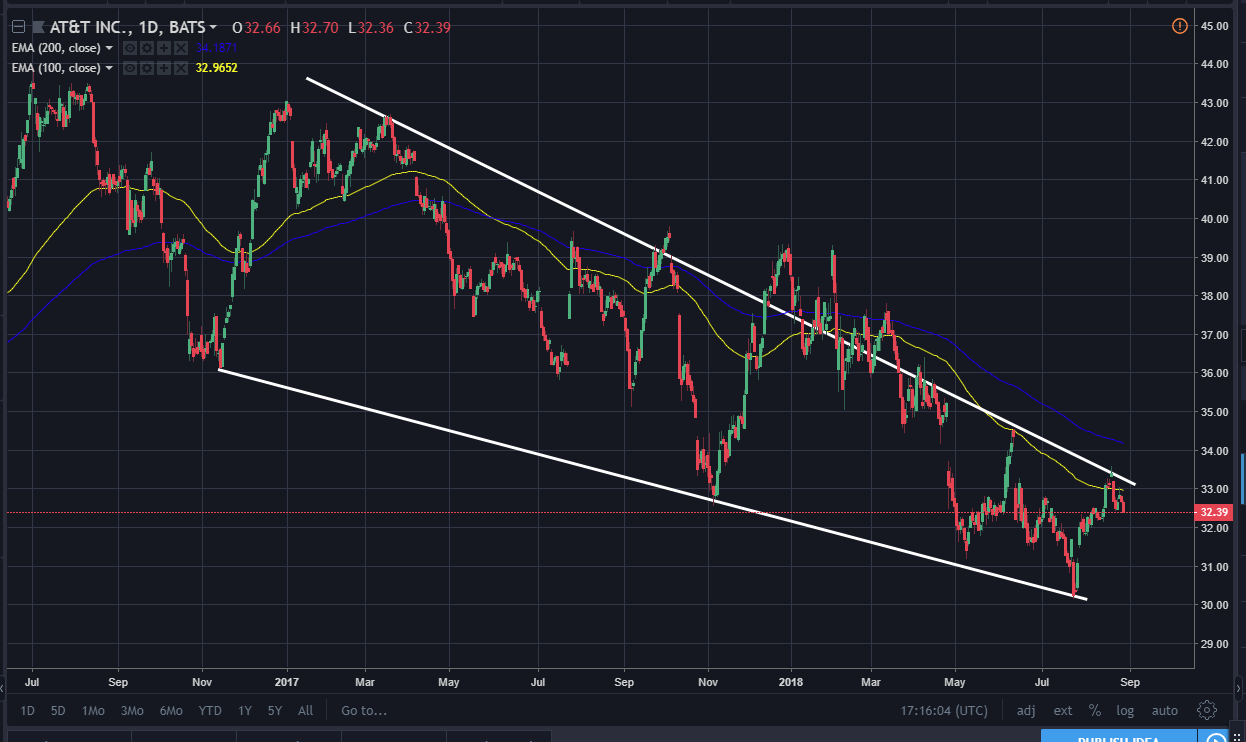
Task: Open EMA 100 settings gear icon
Action: pyautogui.click(x=146, y=68)
